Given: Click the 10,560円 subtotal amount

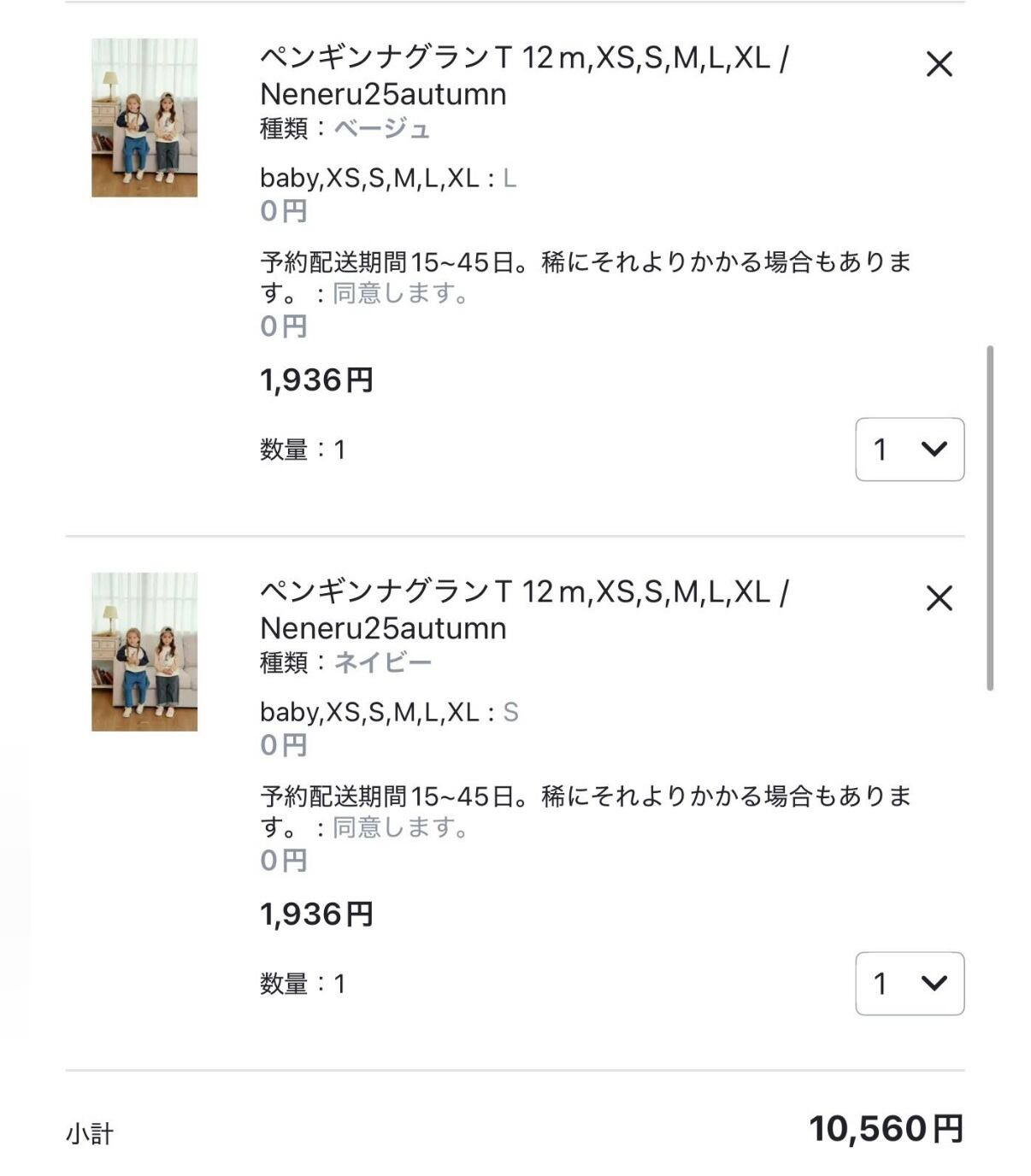Looking at the screenshot, I should pyautogui.click(x=886, y=1129).
